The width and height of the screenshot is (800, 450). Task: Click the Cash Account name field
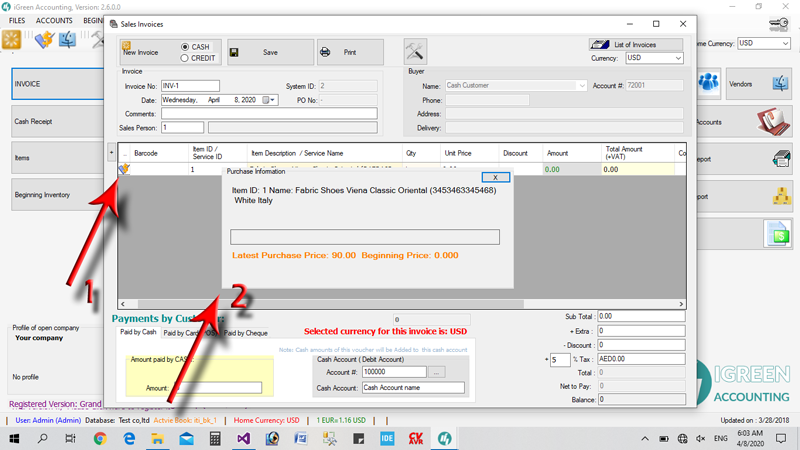[x=413, y=388]
